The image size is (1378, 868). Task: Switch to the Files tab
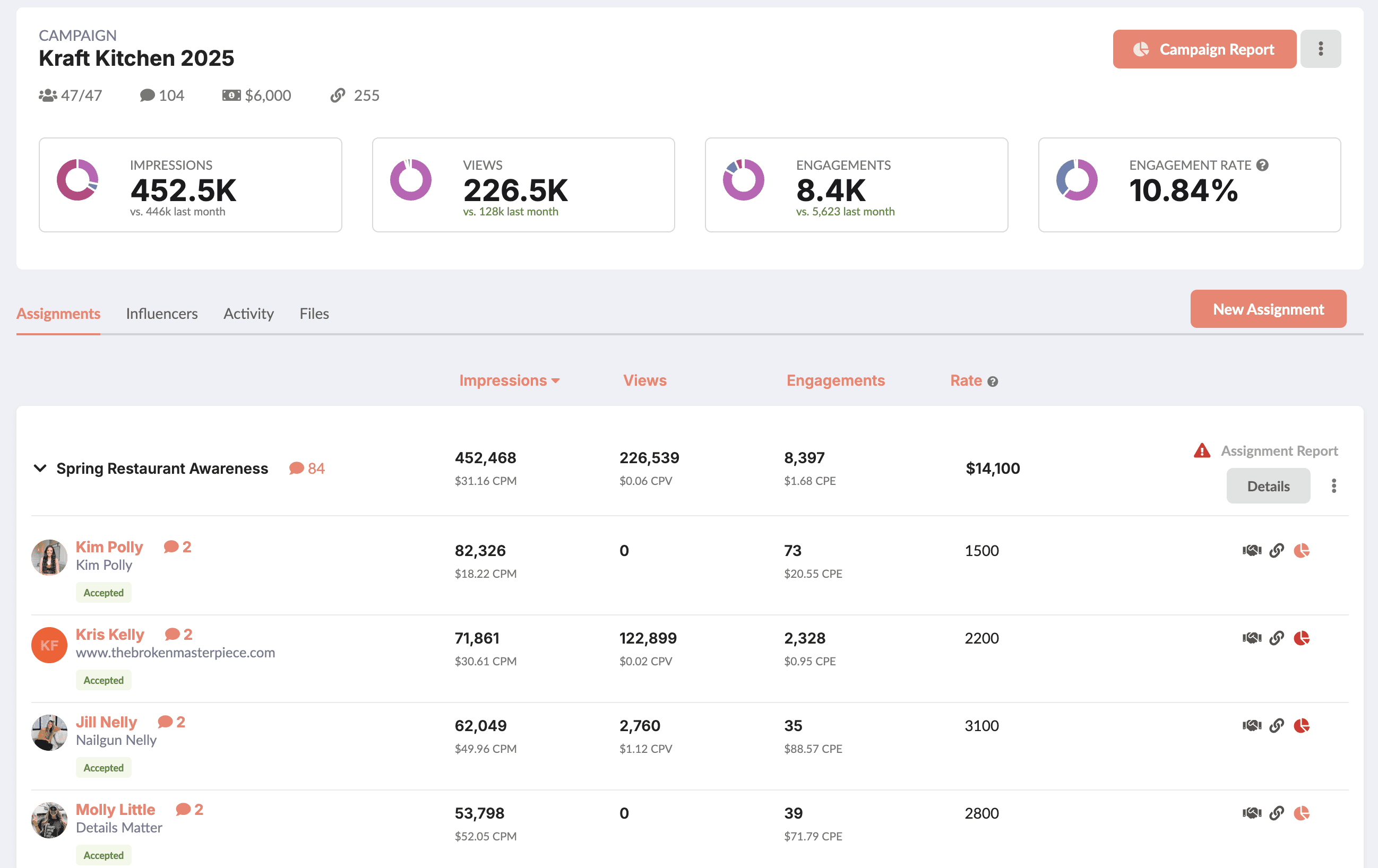(314, 314)
